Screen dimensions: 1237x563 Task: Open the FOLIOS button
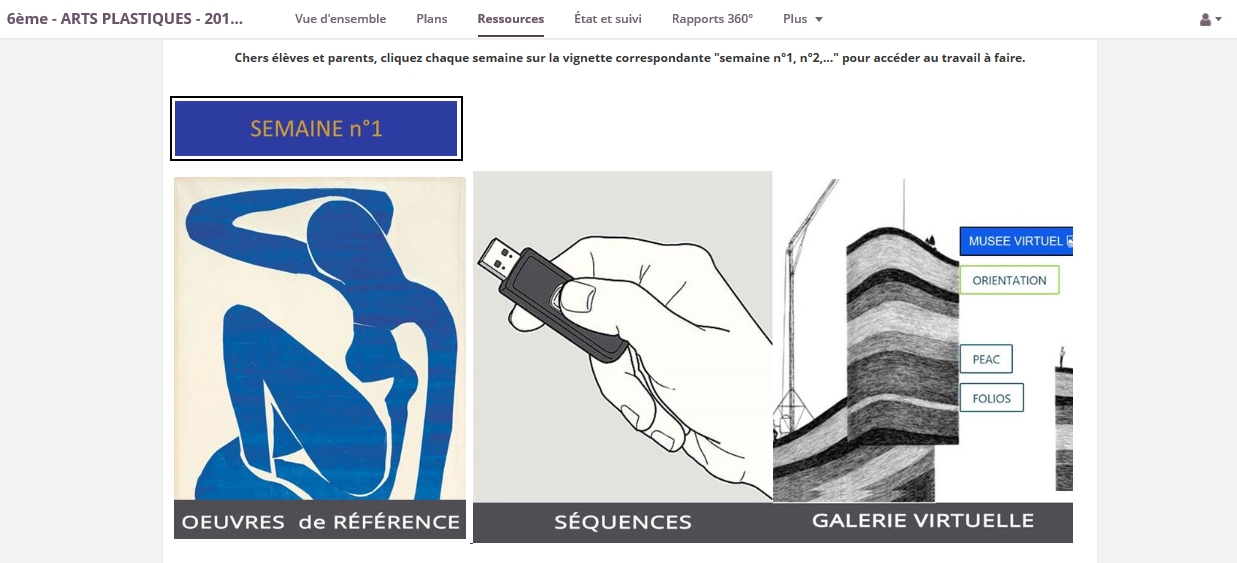[992, 398]
